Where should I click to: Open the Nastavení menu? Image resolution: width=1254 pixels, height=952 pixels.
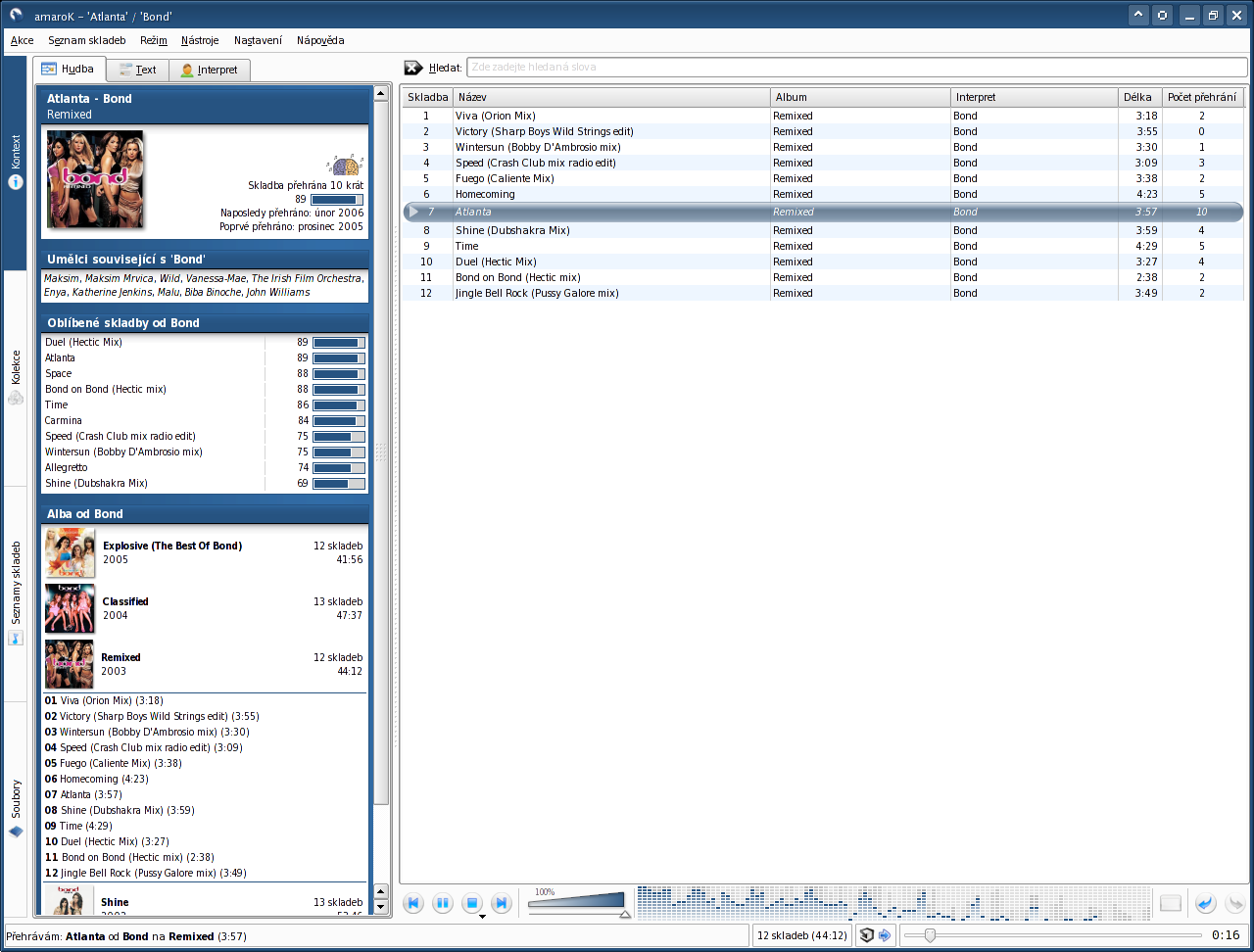(258, 40)
